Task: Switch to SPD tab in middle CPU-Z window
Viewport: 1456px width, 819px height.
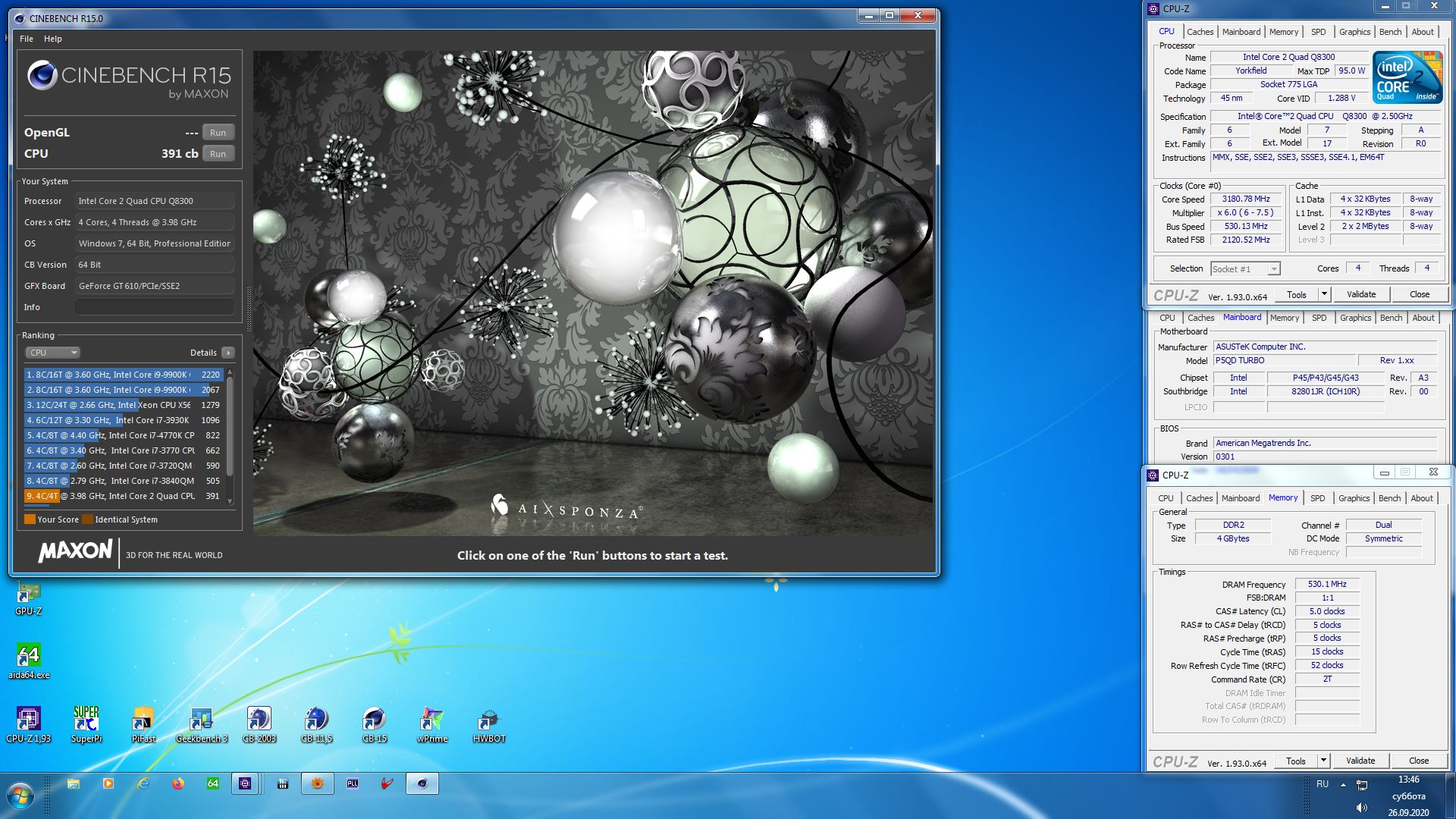Action: [1319, 318]
